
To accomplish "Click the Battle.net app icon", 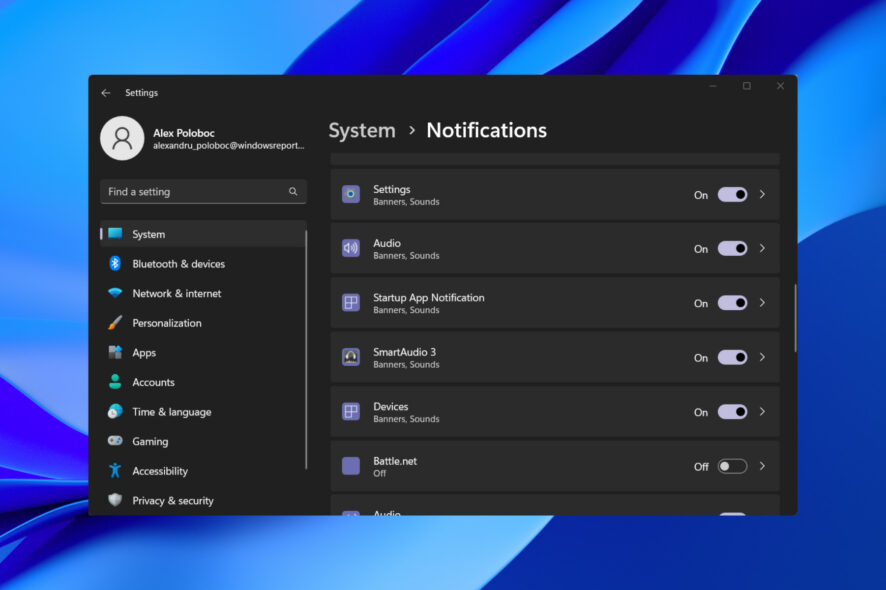I will pos(350,466).
